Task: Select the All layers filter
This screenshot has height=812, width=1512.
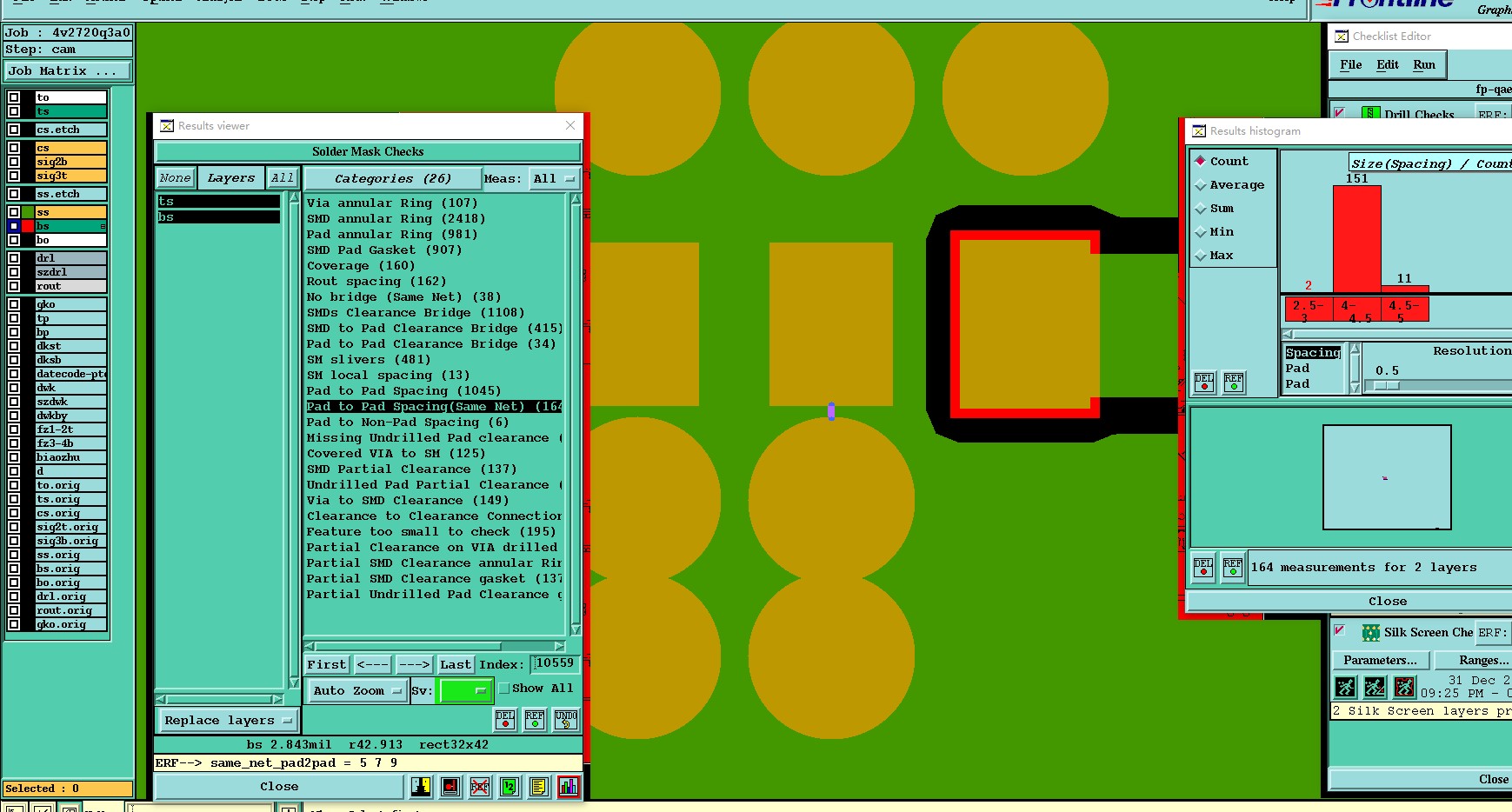Action: [282, 178]
